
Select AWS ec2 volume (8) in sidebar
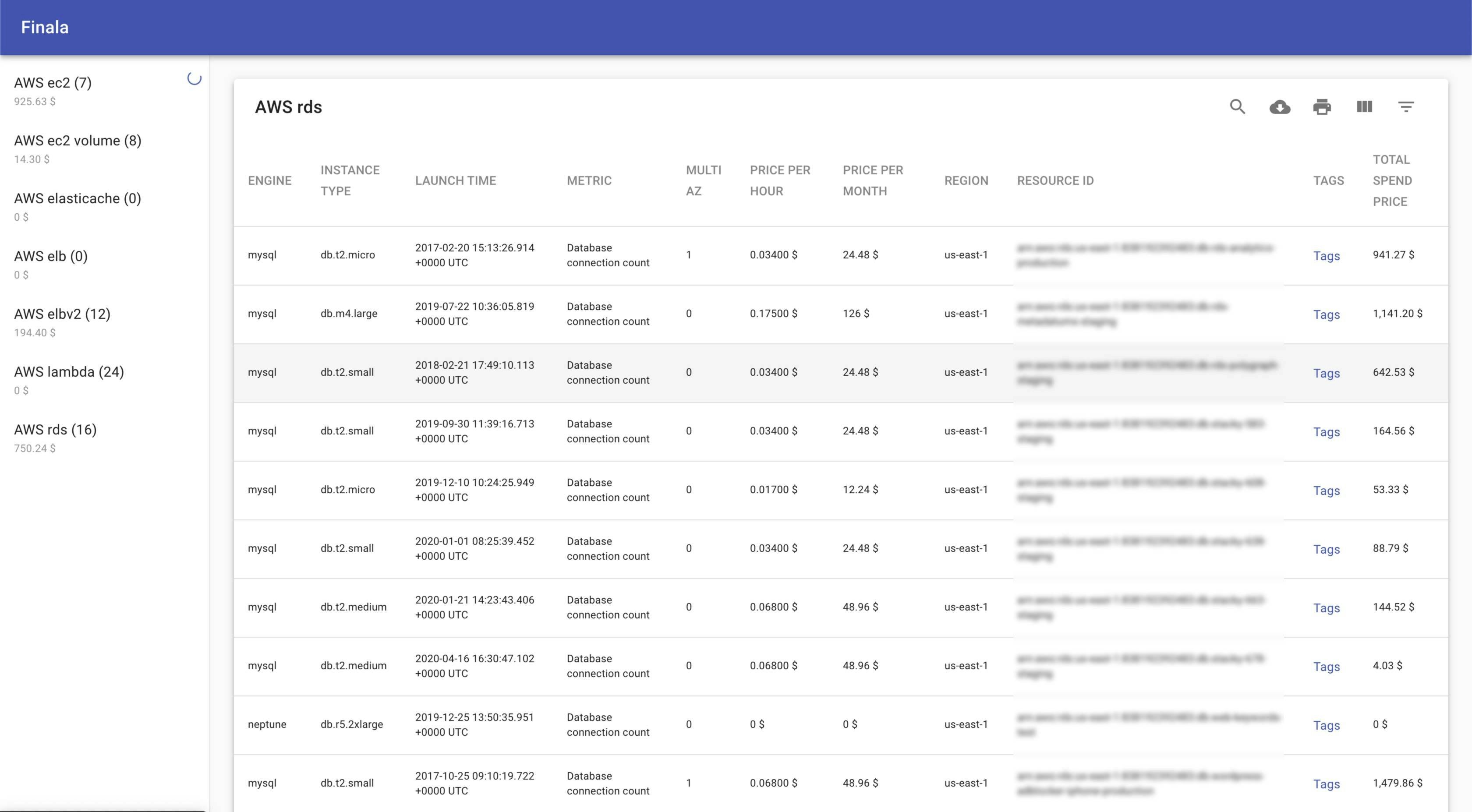coord(78,141)
